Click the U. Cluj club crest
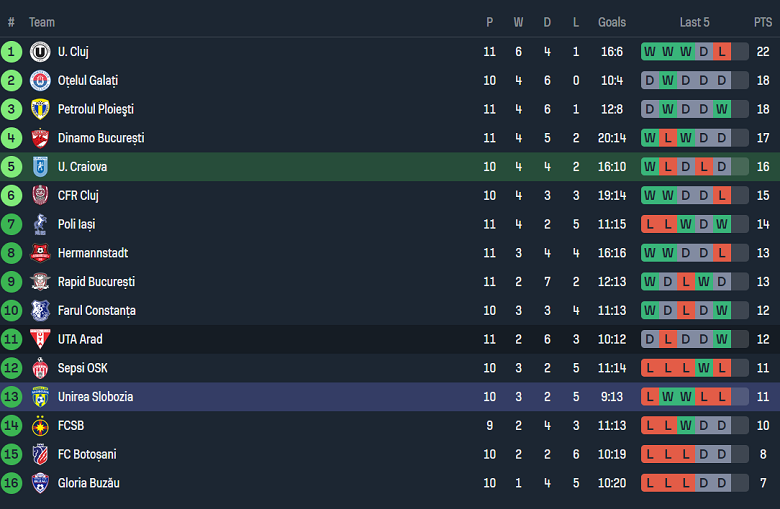The height and width of the screenshot is (509, 780). (40, 52)
